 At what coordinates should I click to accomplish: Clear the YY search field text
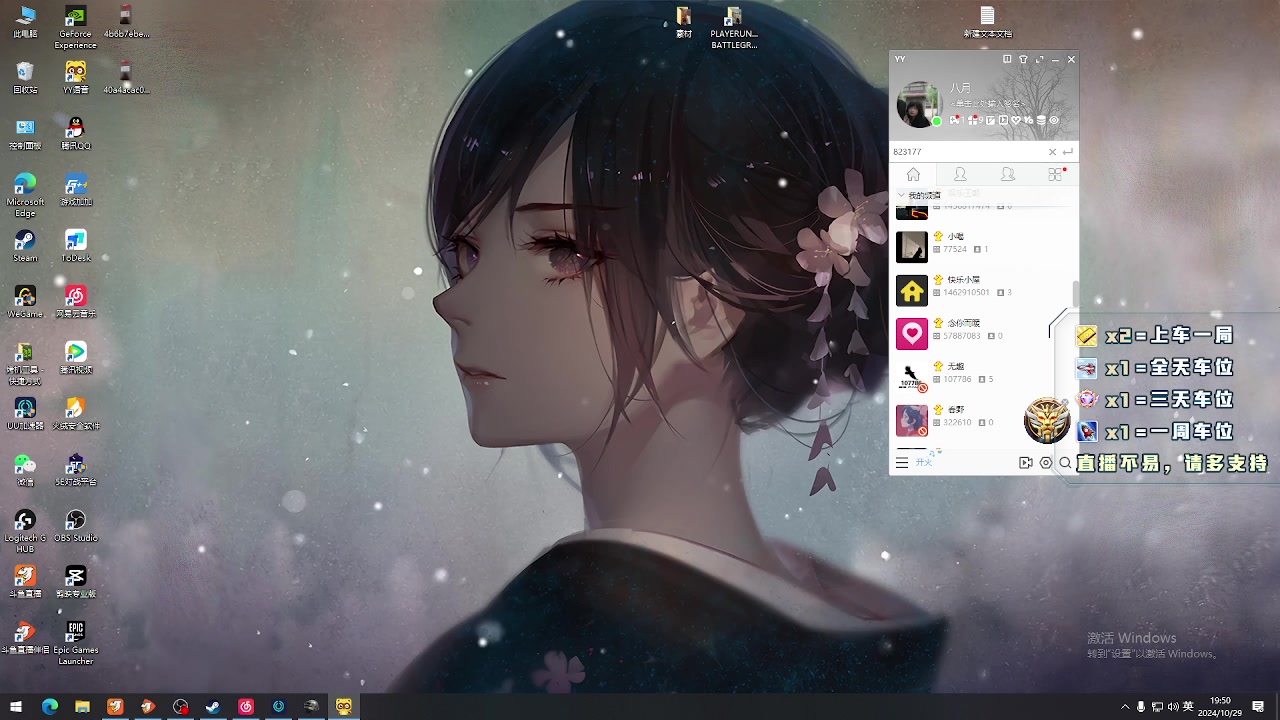point(1052,152)
